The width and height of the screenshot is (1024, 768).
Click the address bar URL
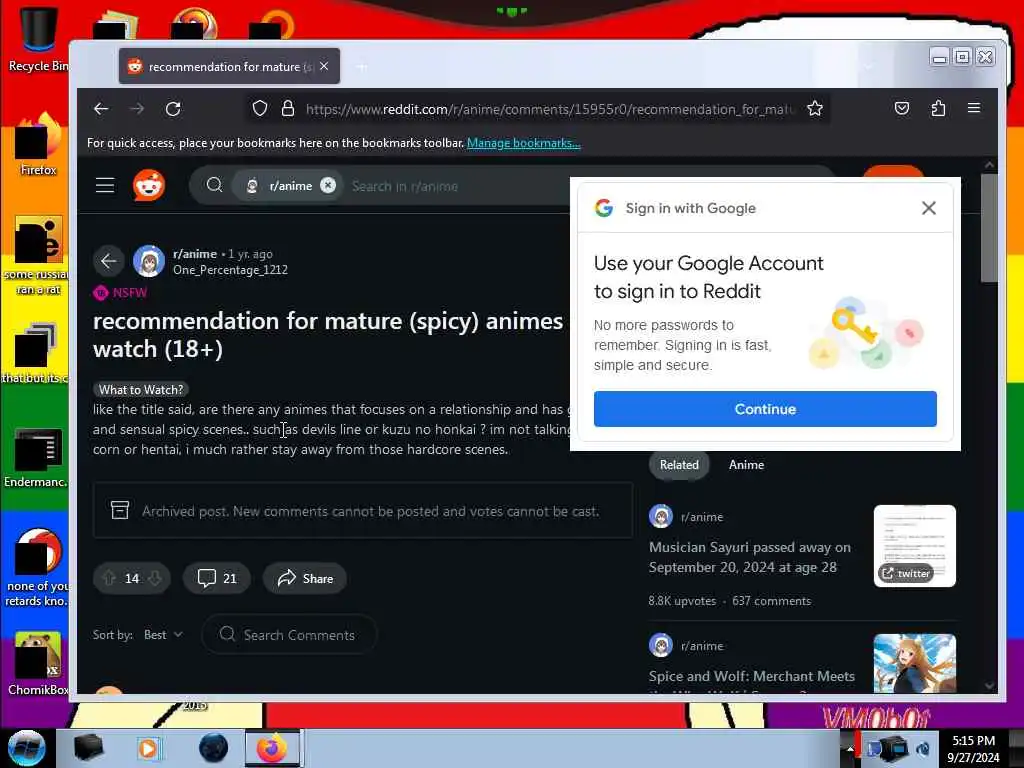[x=549, y=109]
